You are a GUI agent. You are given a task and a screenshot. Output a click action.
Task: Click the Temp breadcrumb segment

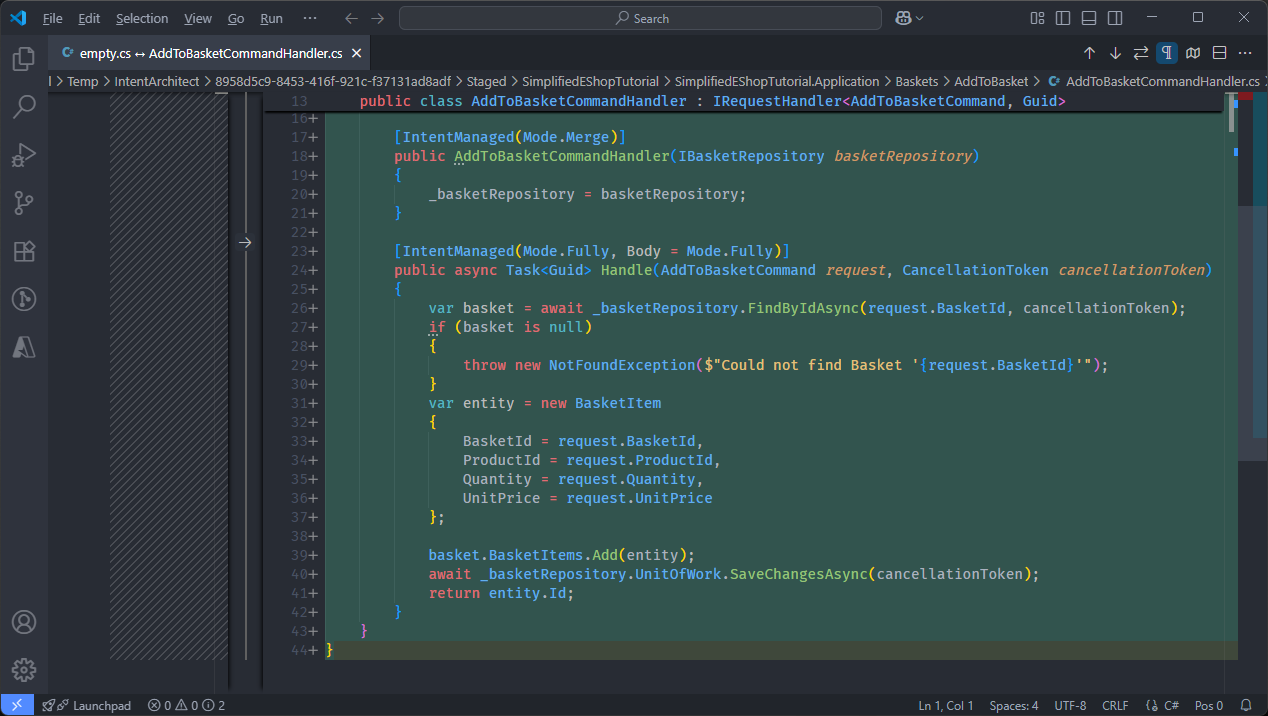[x=83, y=81]
